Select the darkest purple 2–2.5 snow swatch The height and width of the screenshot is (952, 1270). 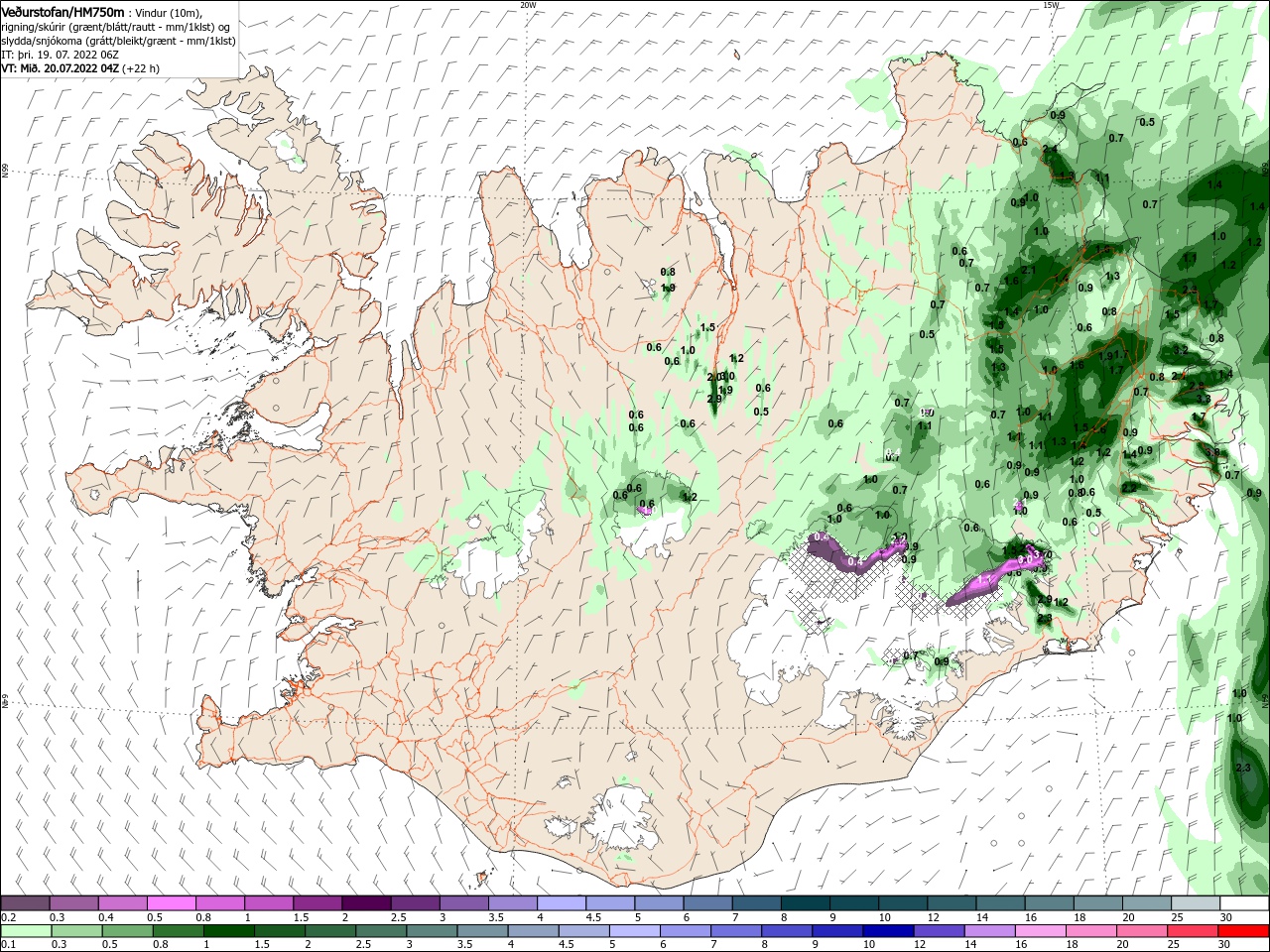point(366,903)
